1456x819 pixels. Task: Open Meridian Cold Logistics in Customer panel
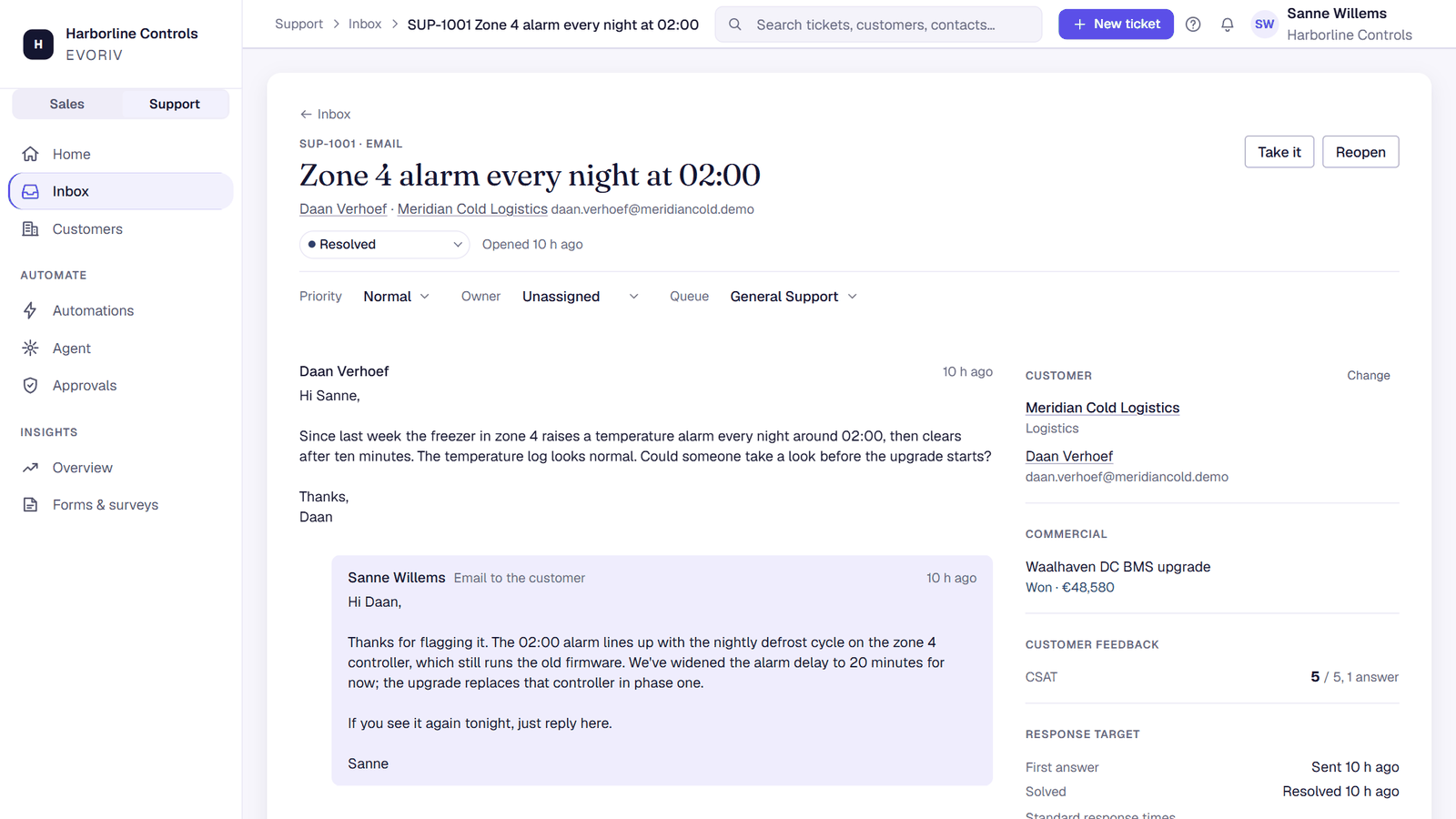[1102, 408]
